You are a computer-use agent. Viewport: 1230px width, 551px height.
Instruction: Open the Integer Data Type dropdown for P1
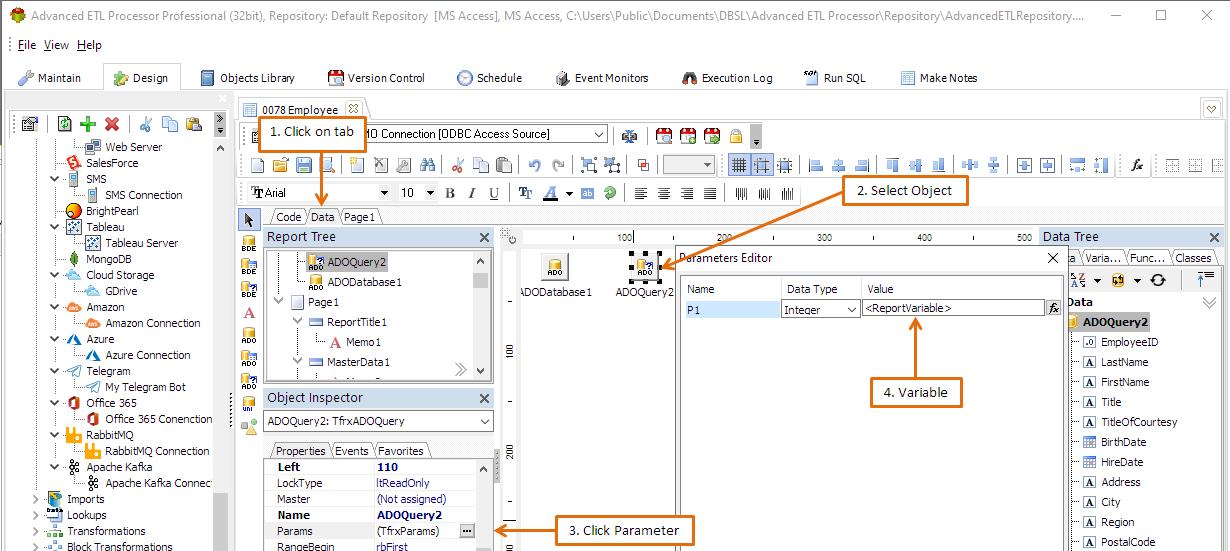(x=852, y=310)
